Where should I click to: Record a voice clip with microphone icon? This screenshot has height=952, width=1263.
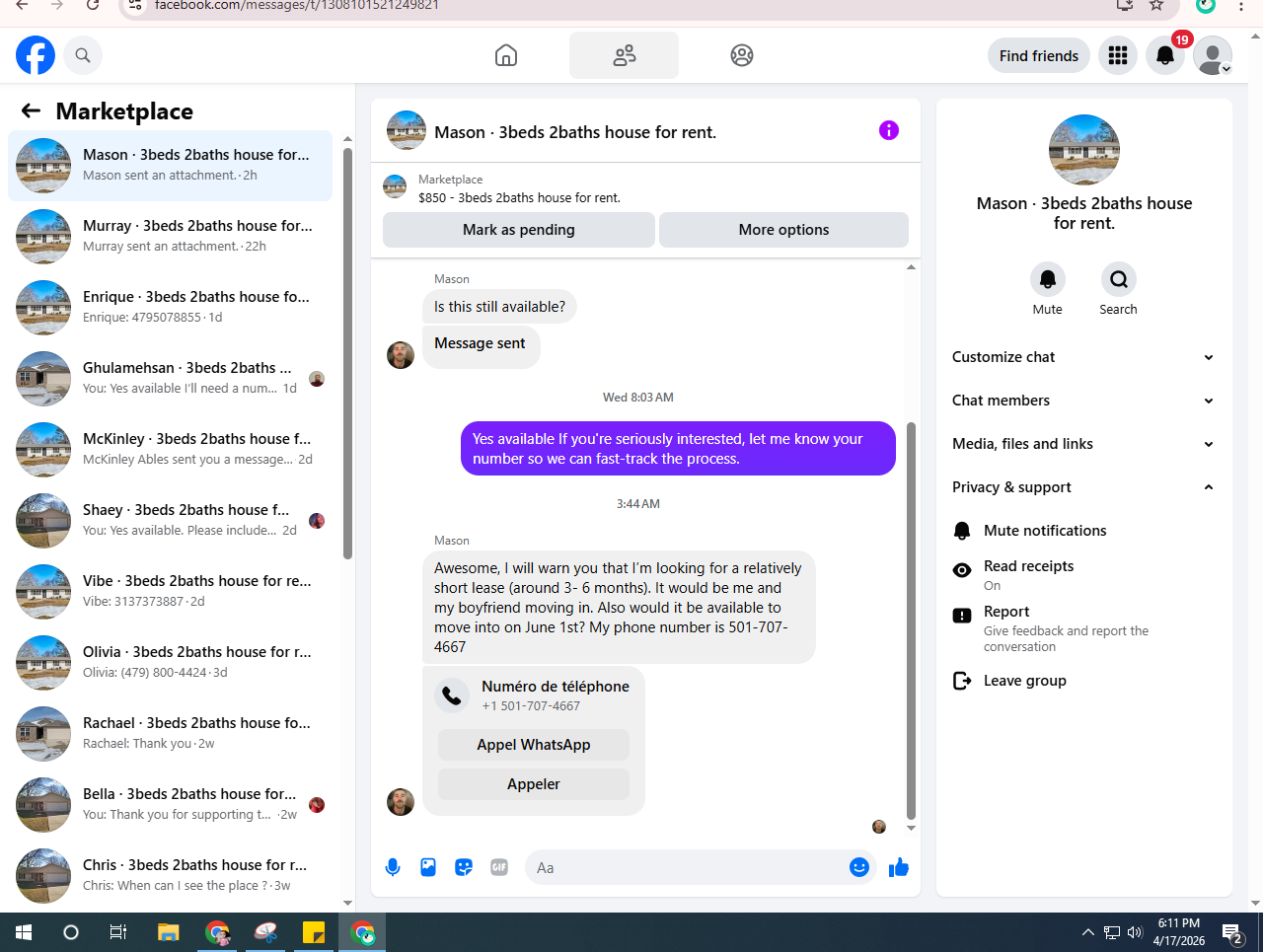pyautogui.click(x=393, y=867)
